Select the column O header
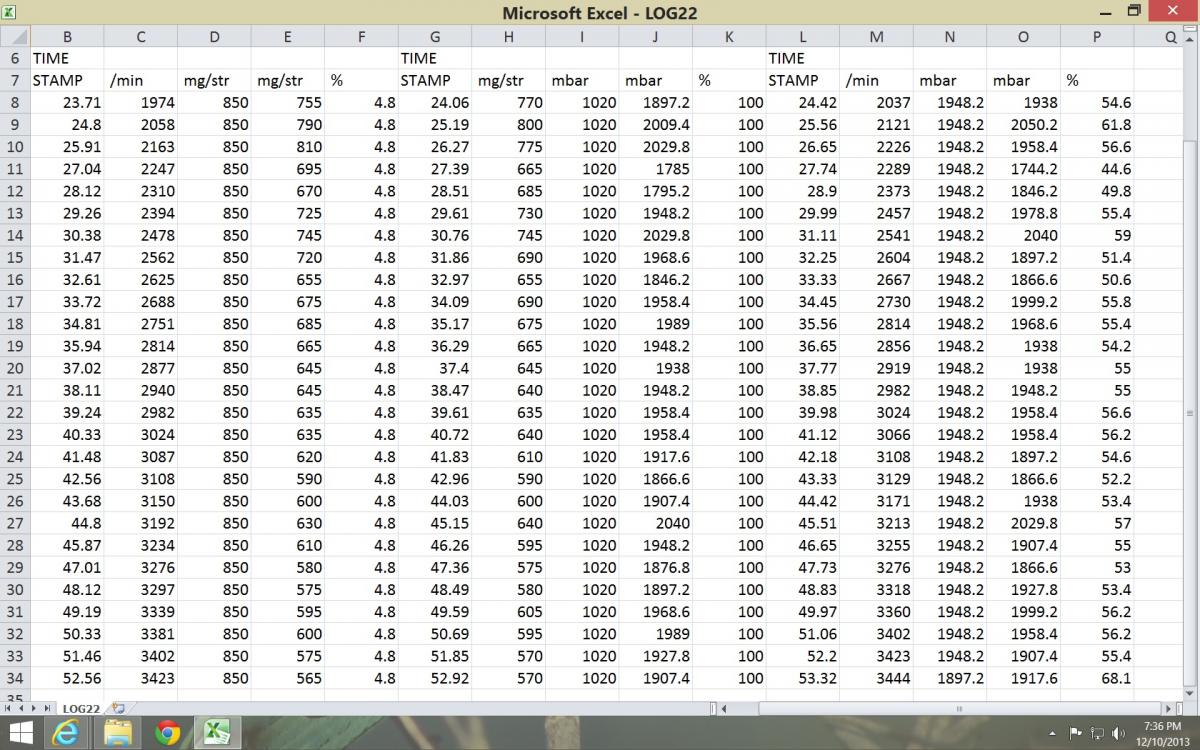The height and width of the screenshot is (750, 1200). pos(1023,37)
